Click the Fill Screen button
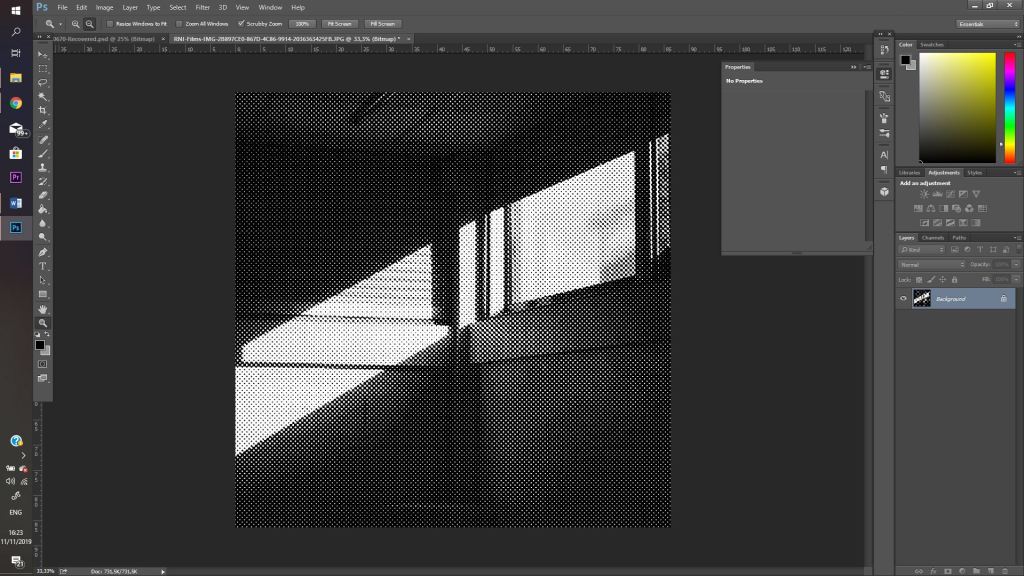This screenshot has height=576, width=1024. click(381, 23)
